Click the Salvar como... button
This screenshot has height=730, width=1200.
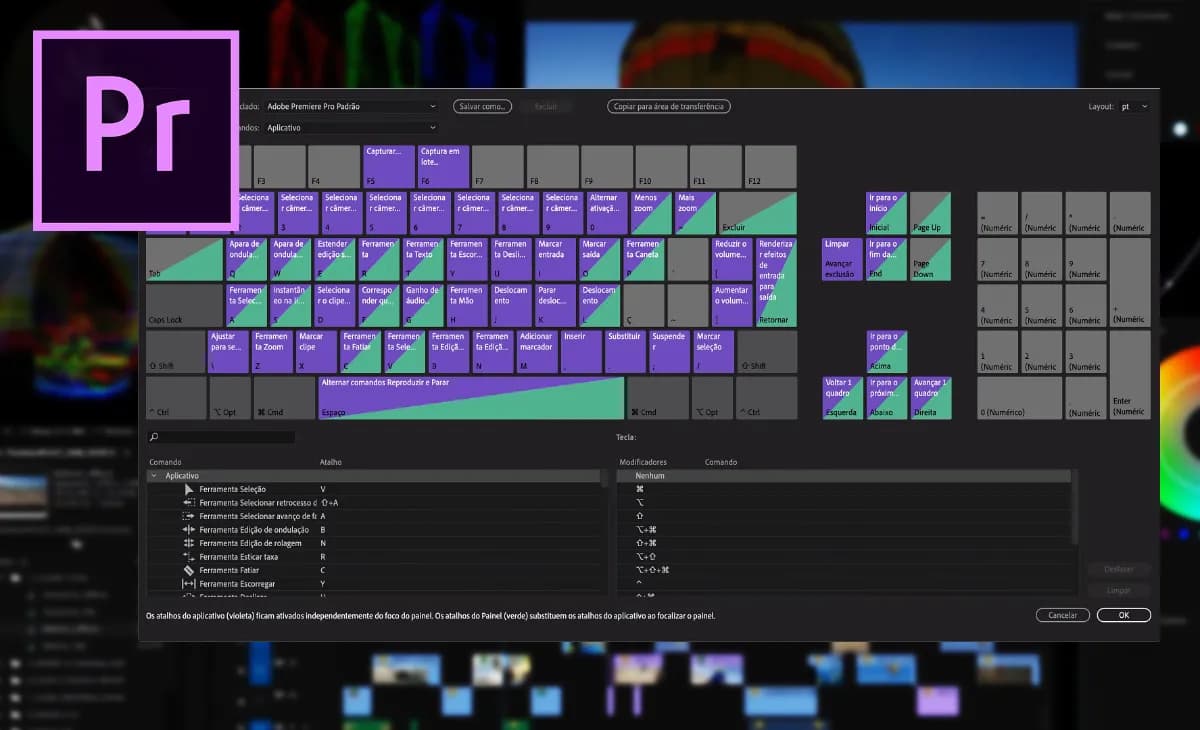tap(482, 106)
